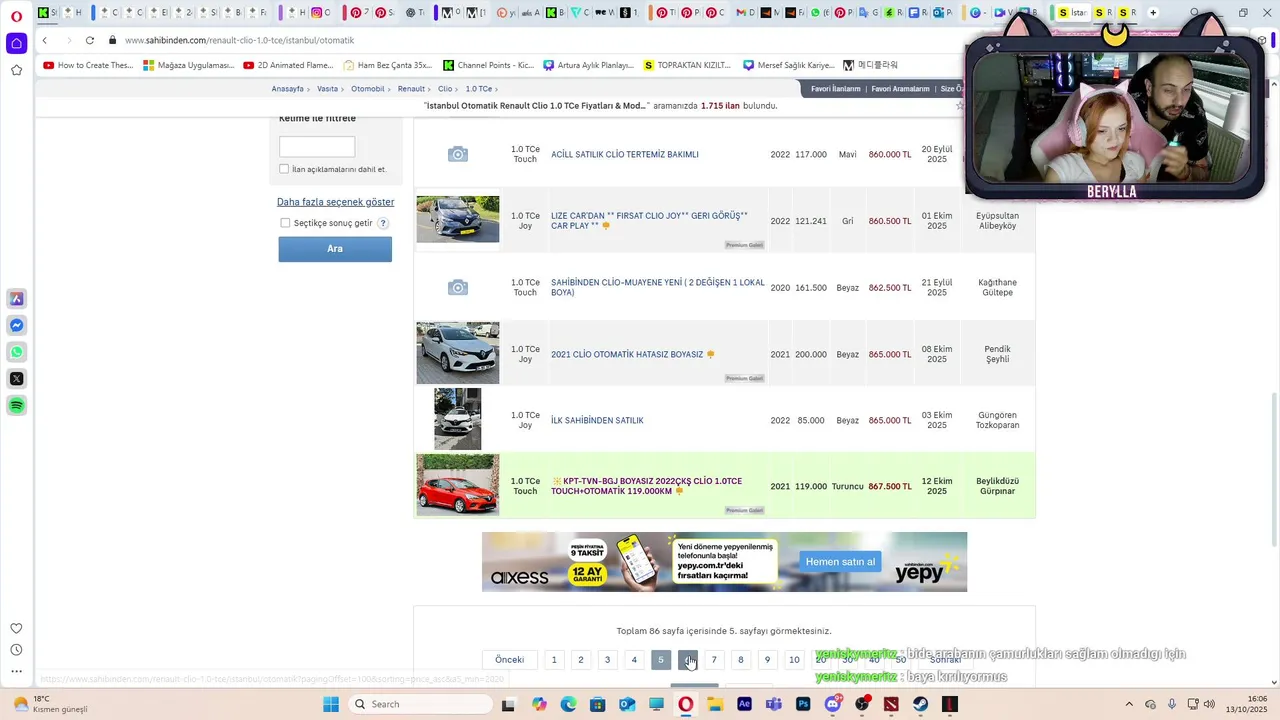1280x720 pixels.
Task: Open listing 'ACİLL SATILIK CLİO TERTEMİZ BAKIMLI'
Action: 625,155
